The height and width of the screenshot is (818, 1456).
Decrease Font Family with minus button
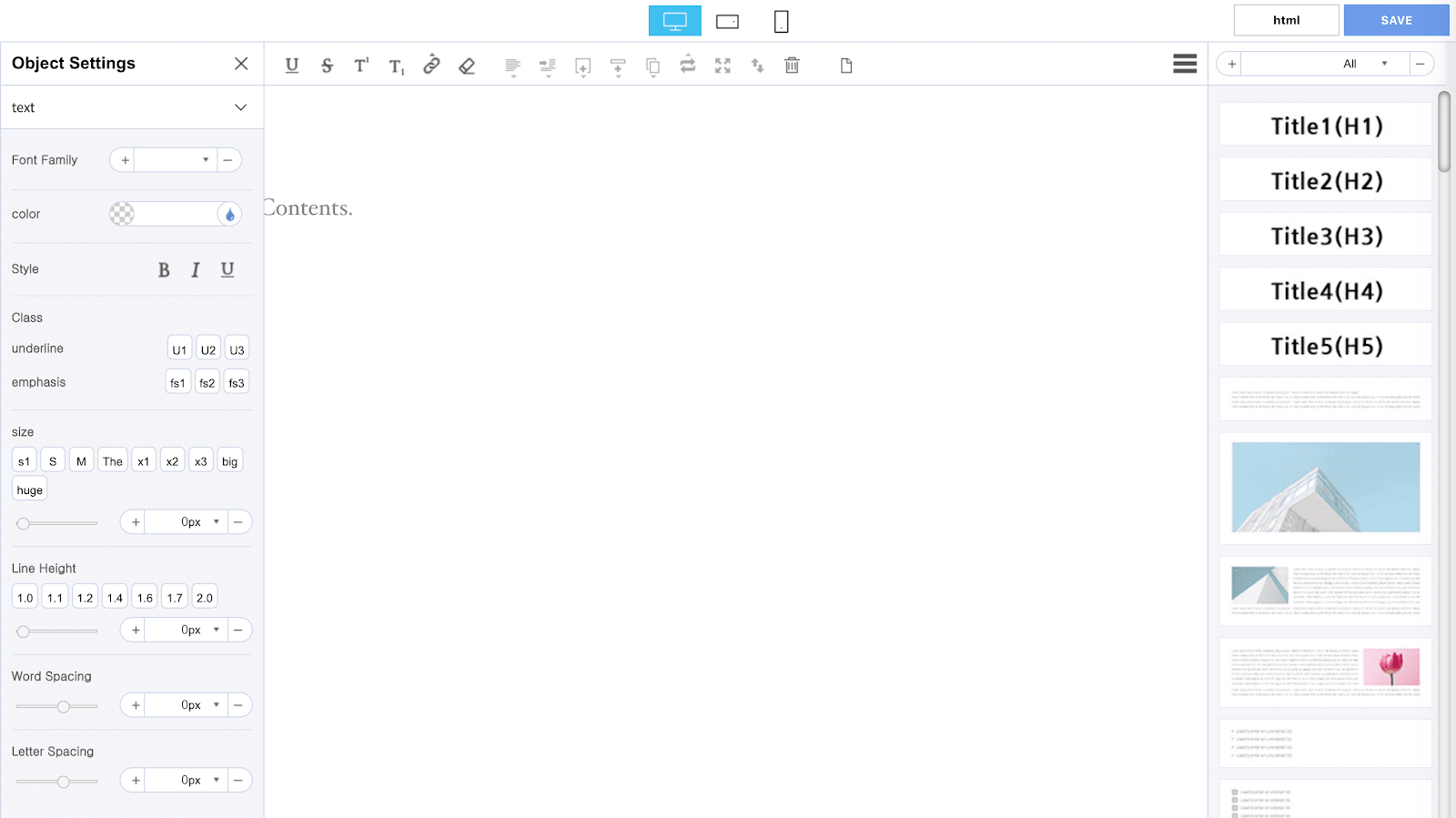coord(228,160)
